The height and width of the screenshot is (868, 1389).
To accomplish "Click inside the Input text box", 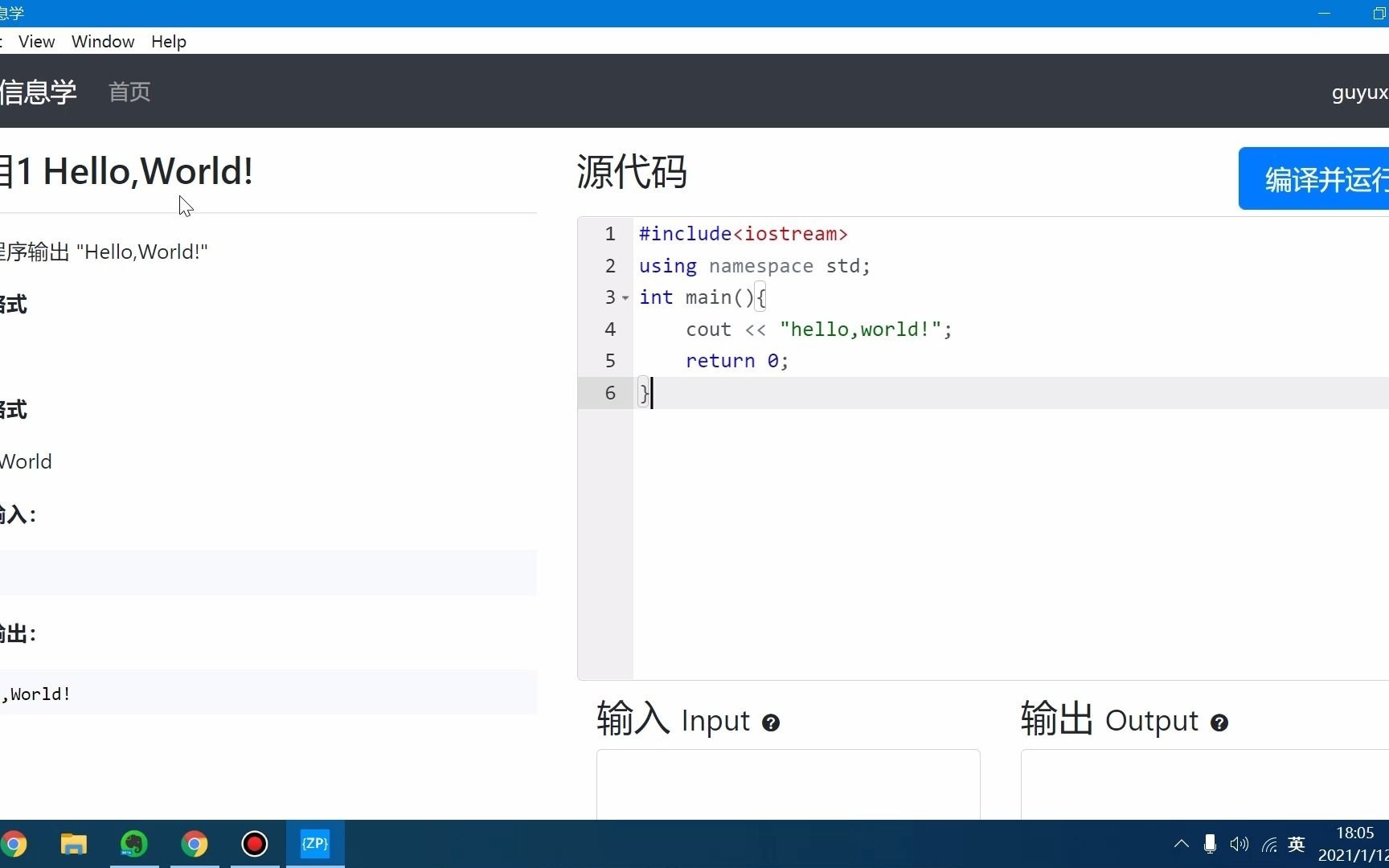I will pos(788,784).
